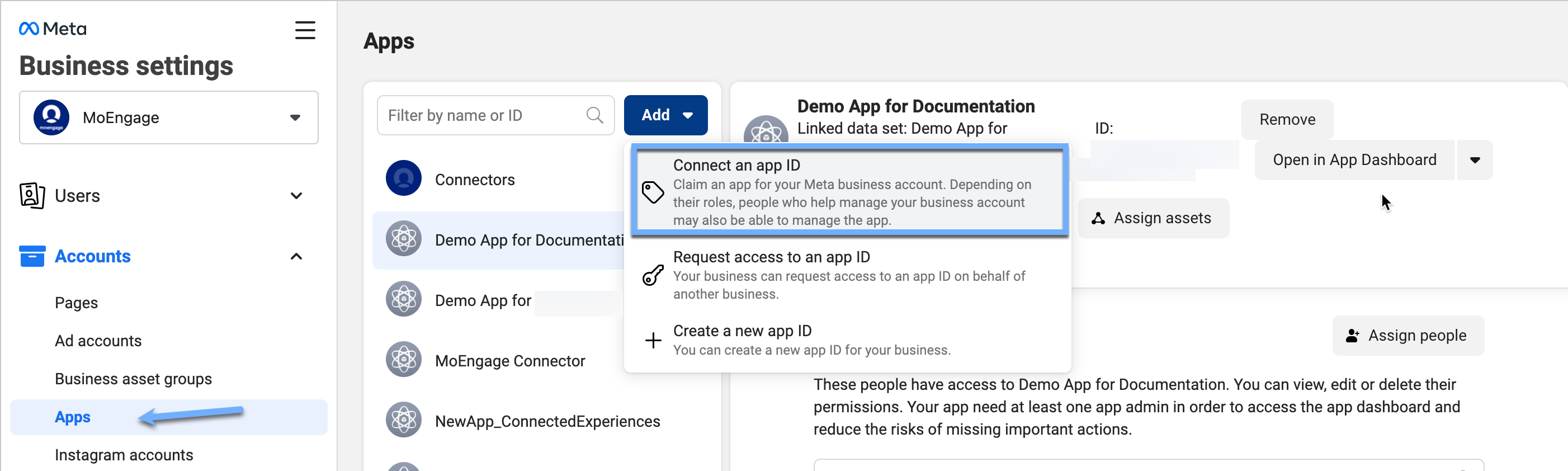Click the NewApp_ConnectedExperiences app icon
The height and width of the screenshot is (471, 1568).
coord(403,420)
